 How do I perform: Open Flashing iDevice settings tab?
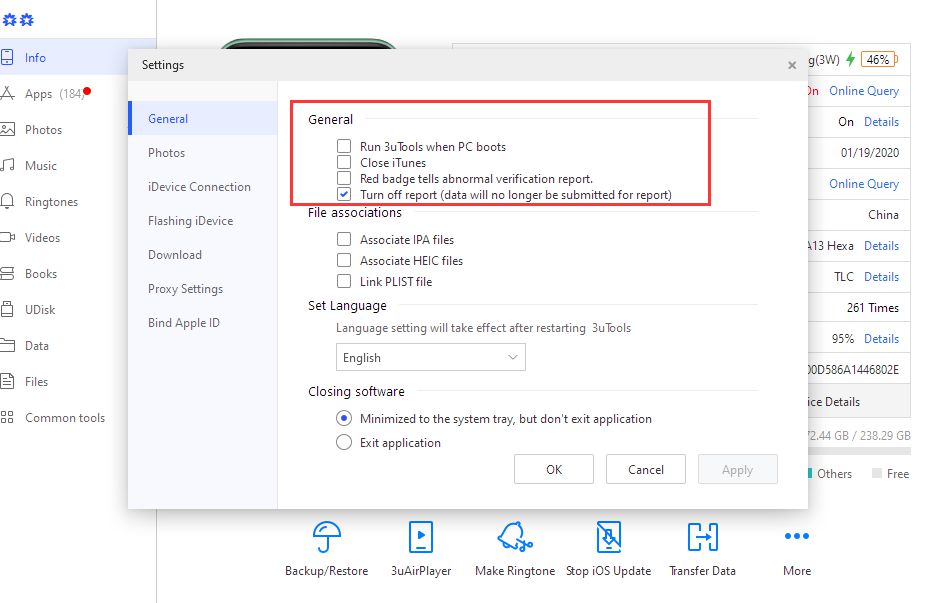pos(203,220)
